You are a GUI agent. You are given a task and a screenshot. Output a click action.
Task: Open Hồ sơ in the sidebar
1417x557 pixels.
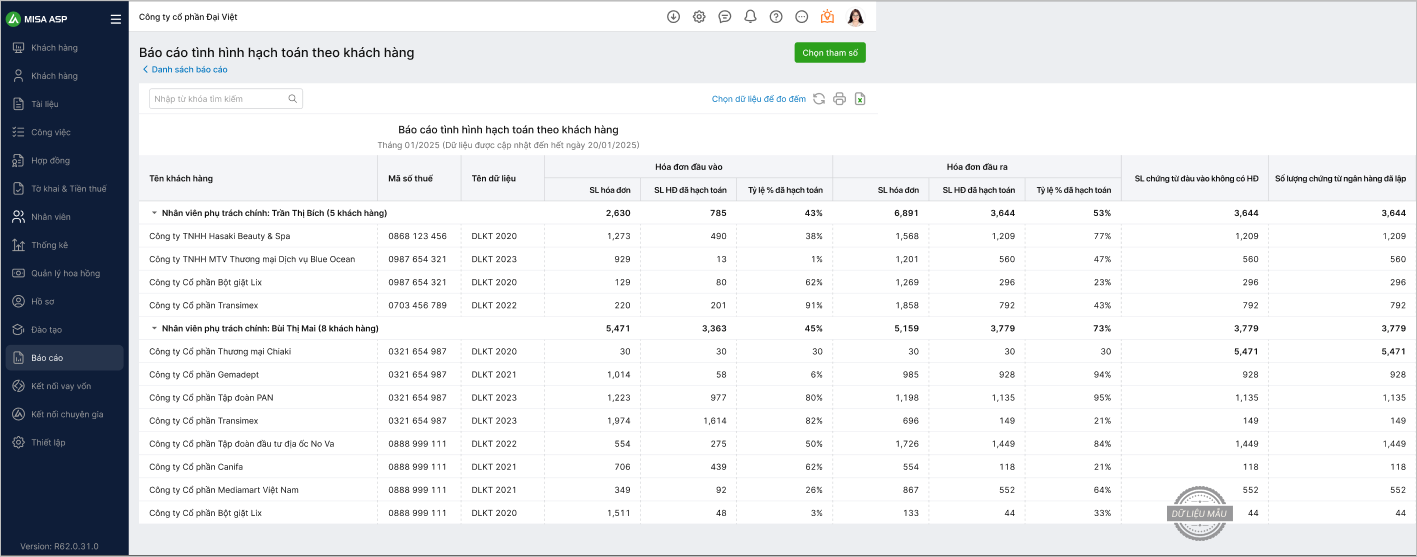(65, 301)
